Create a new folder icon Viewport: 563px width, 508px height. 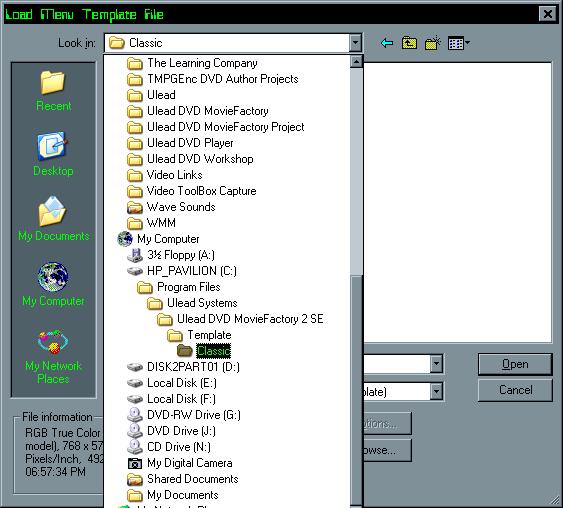pos(433,43)
